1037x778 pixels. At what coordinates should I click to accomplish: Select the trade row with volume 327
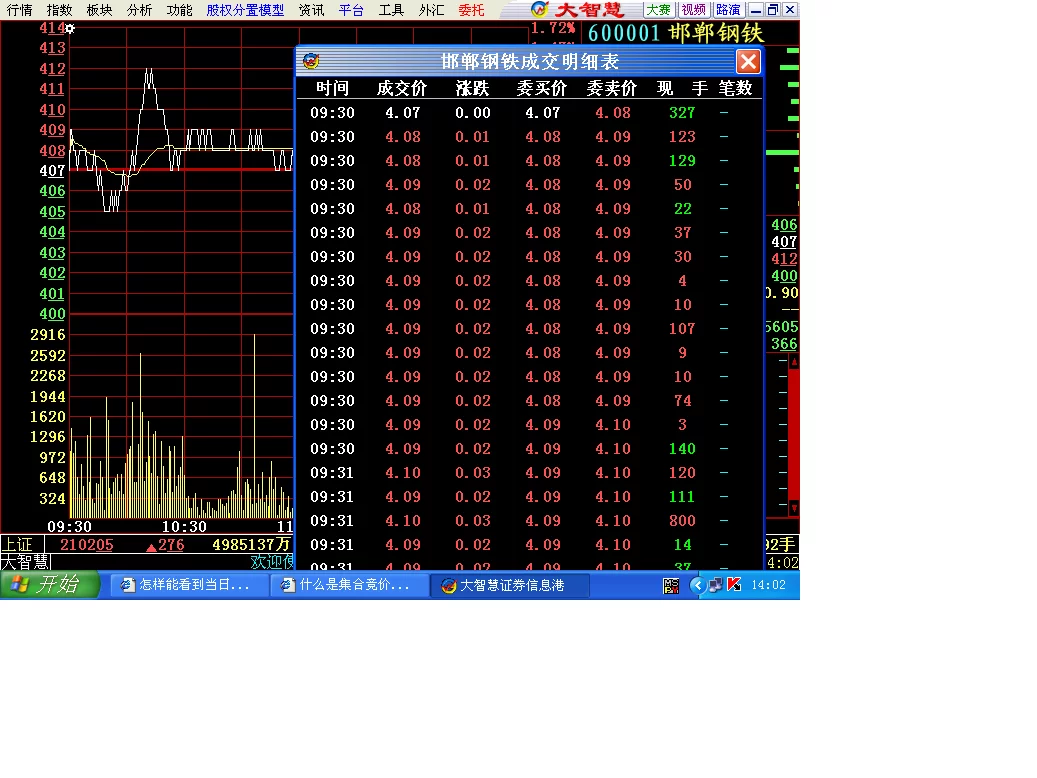529,112
